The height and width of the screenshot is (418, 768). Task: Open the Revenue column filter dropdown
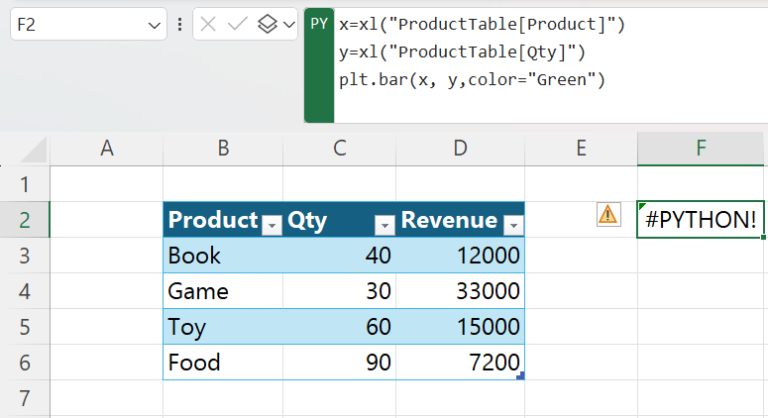(514, 225)
